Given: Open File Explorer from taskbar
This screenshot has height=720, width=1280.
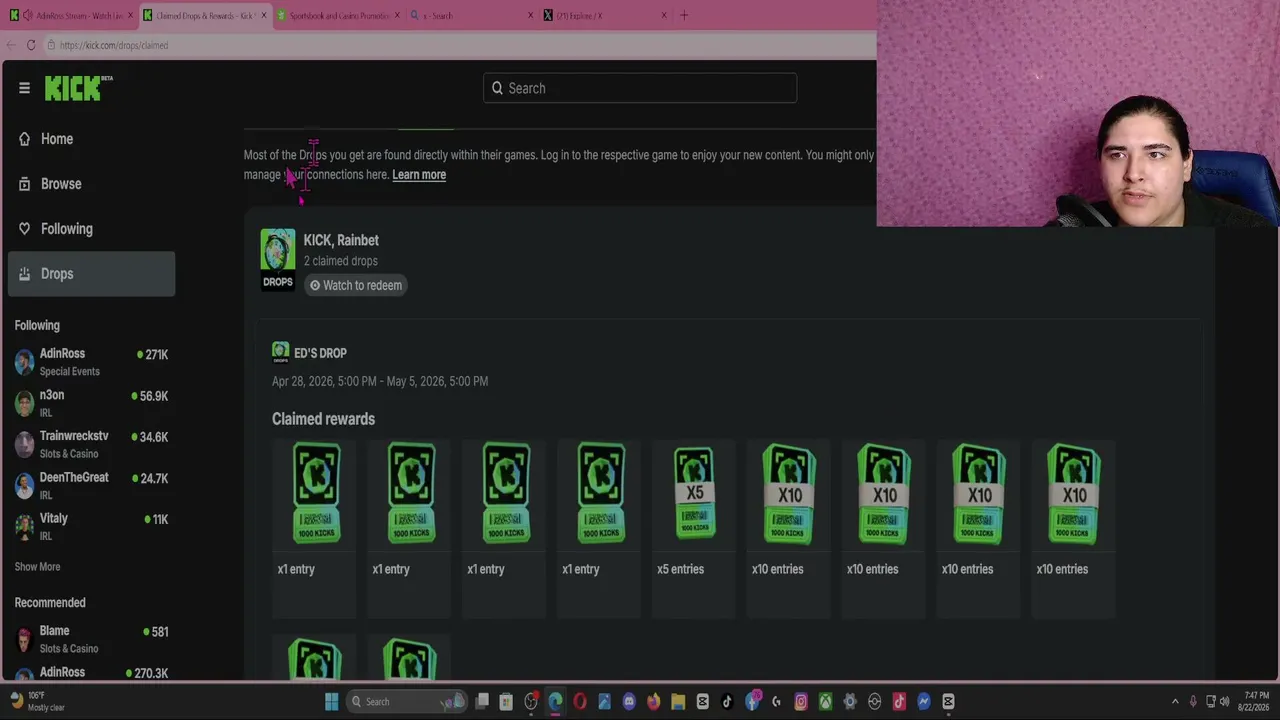Looking at the screenshot, I should coord(678,701).
